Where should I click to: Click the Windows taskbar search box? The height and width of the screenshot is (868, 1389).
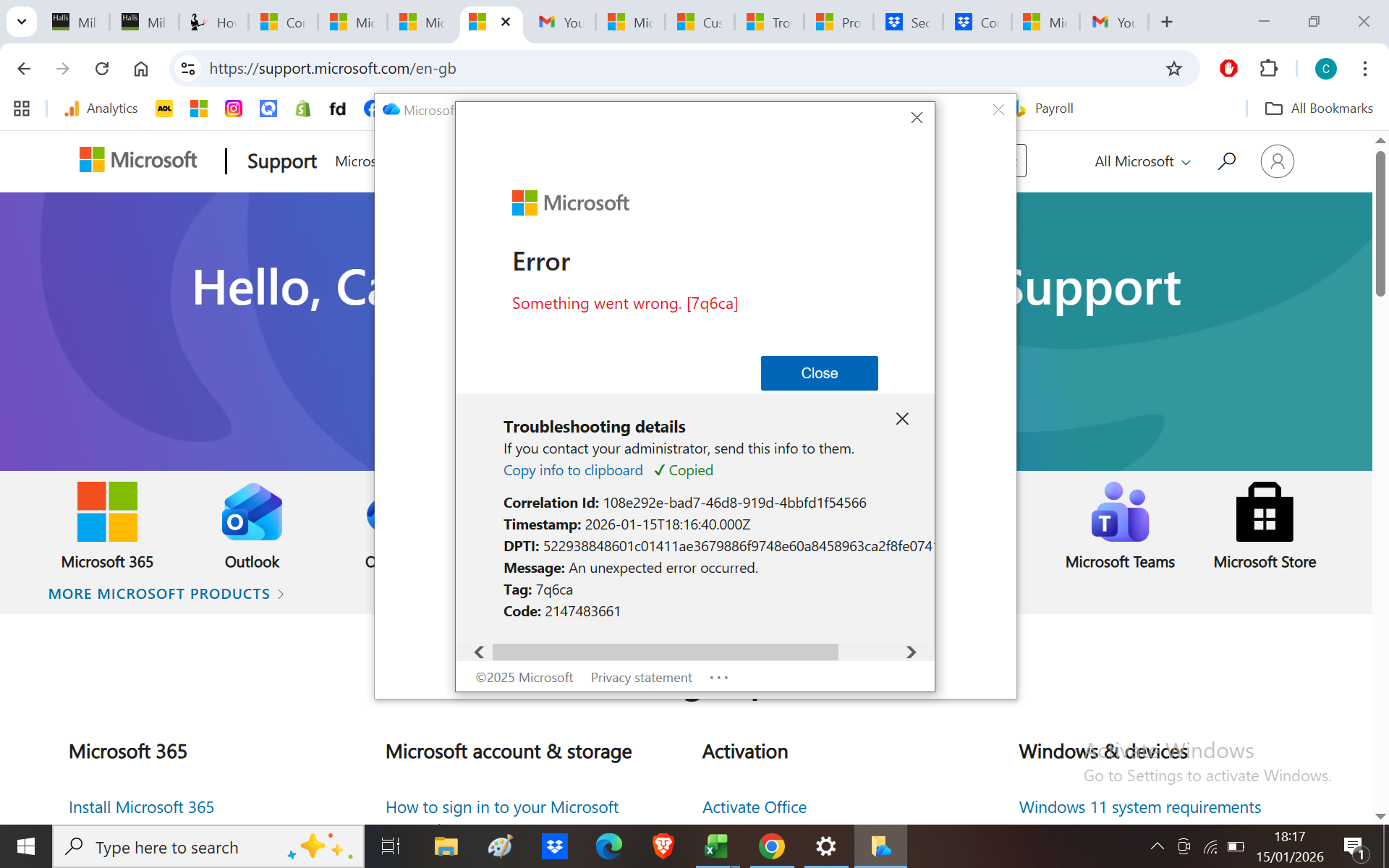click(208, 847)
